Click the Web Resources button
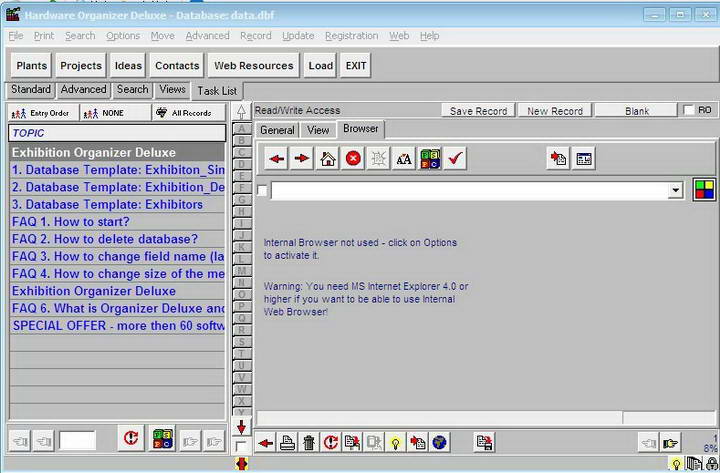The width and height of the screenshot is (720, 473). [253, 66]
